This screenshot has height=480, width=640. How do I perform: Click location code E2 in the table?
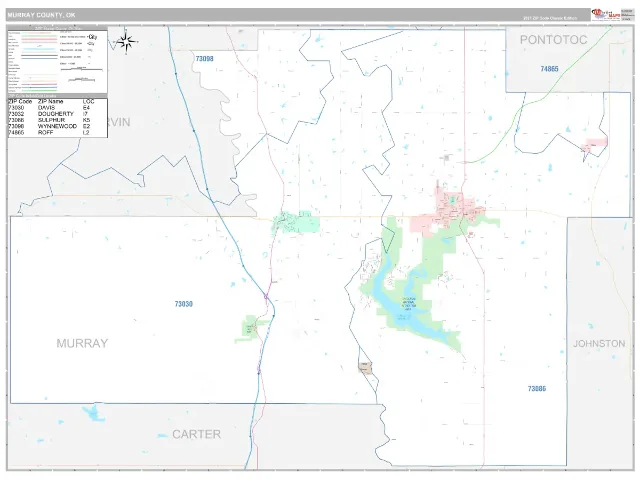(x=86, y=126)
